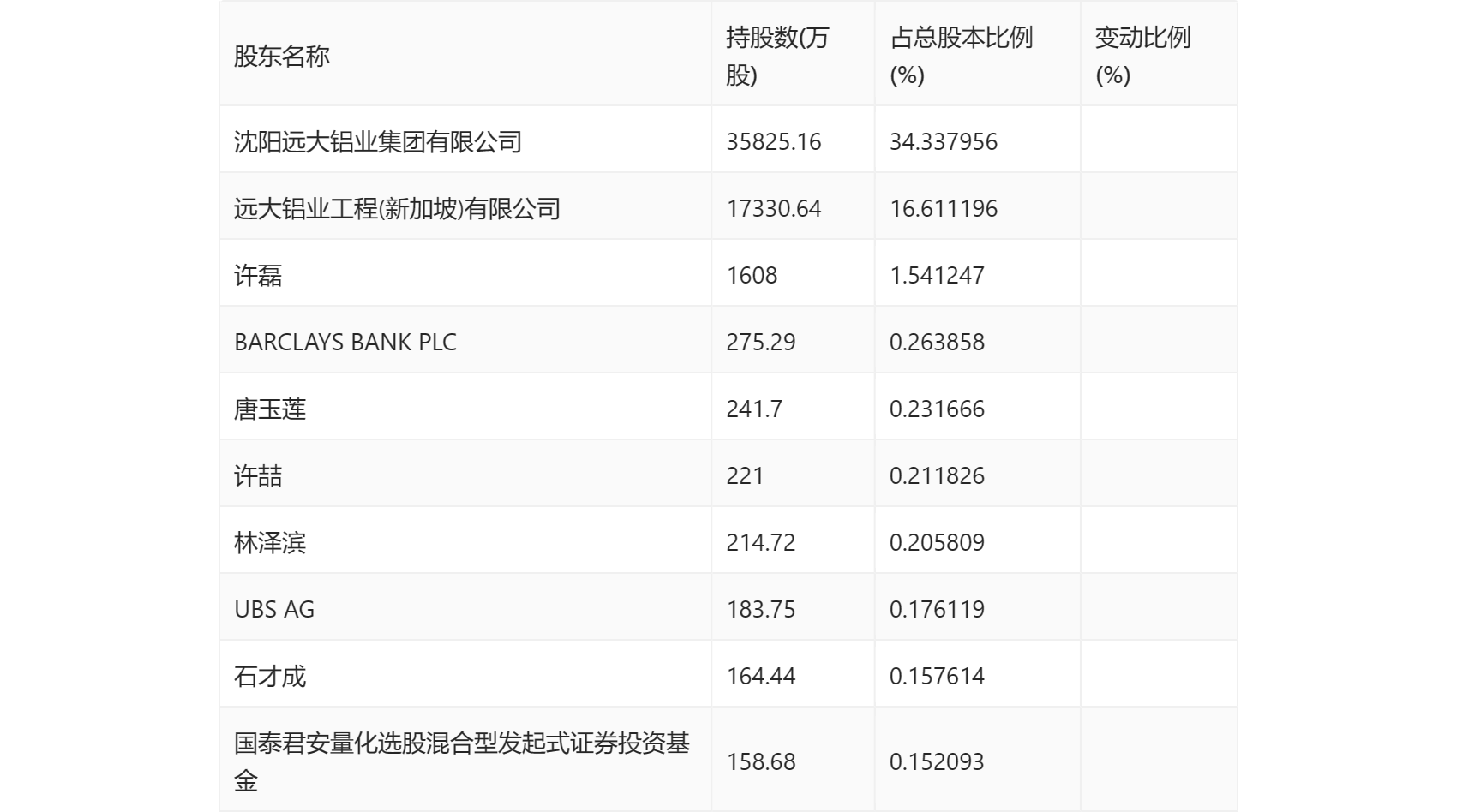Select percentage value 0.263858
This screenshot has width=1457, height=812.
pos(937,342)
